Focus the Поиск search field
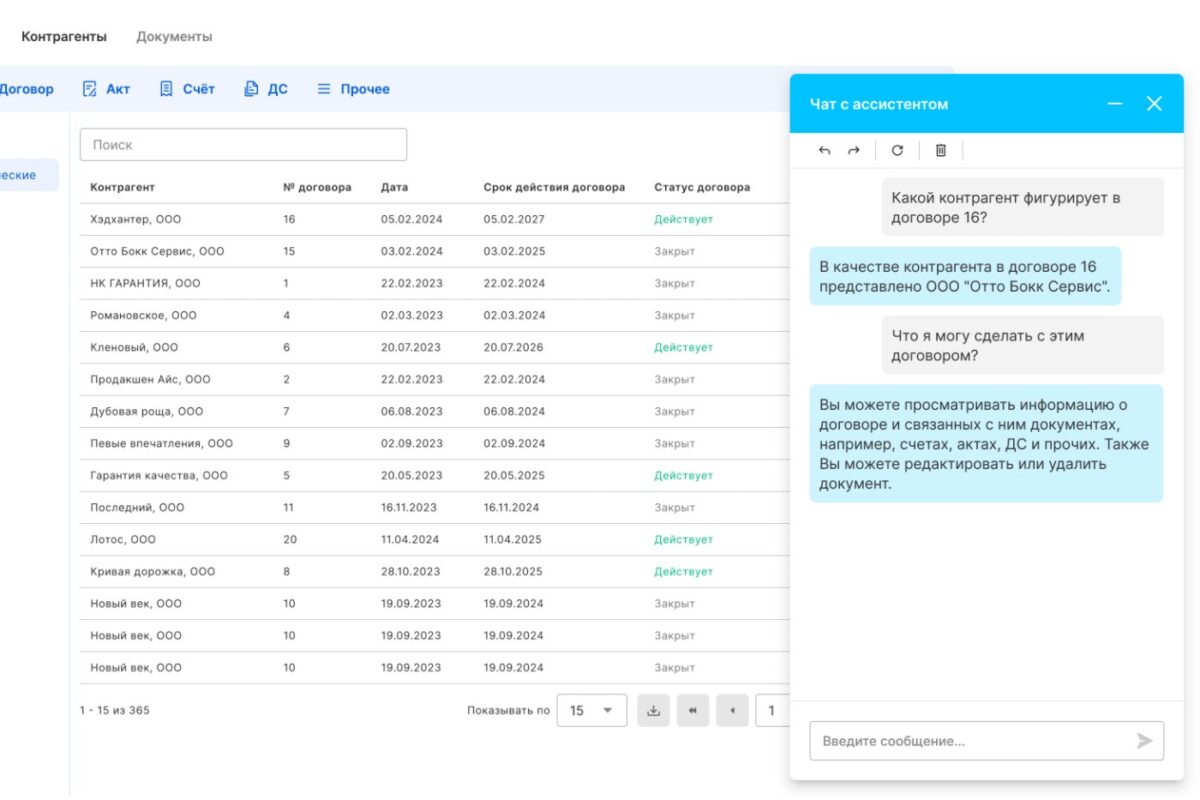Viewport: 1200px width, 800px height. (243, 145)
